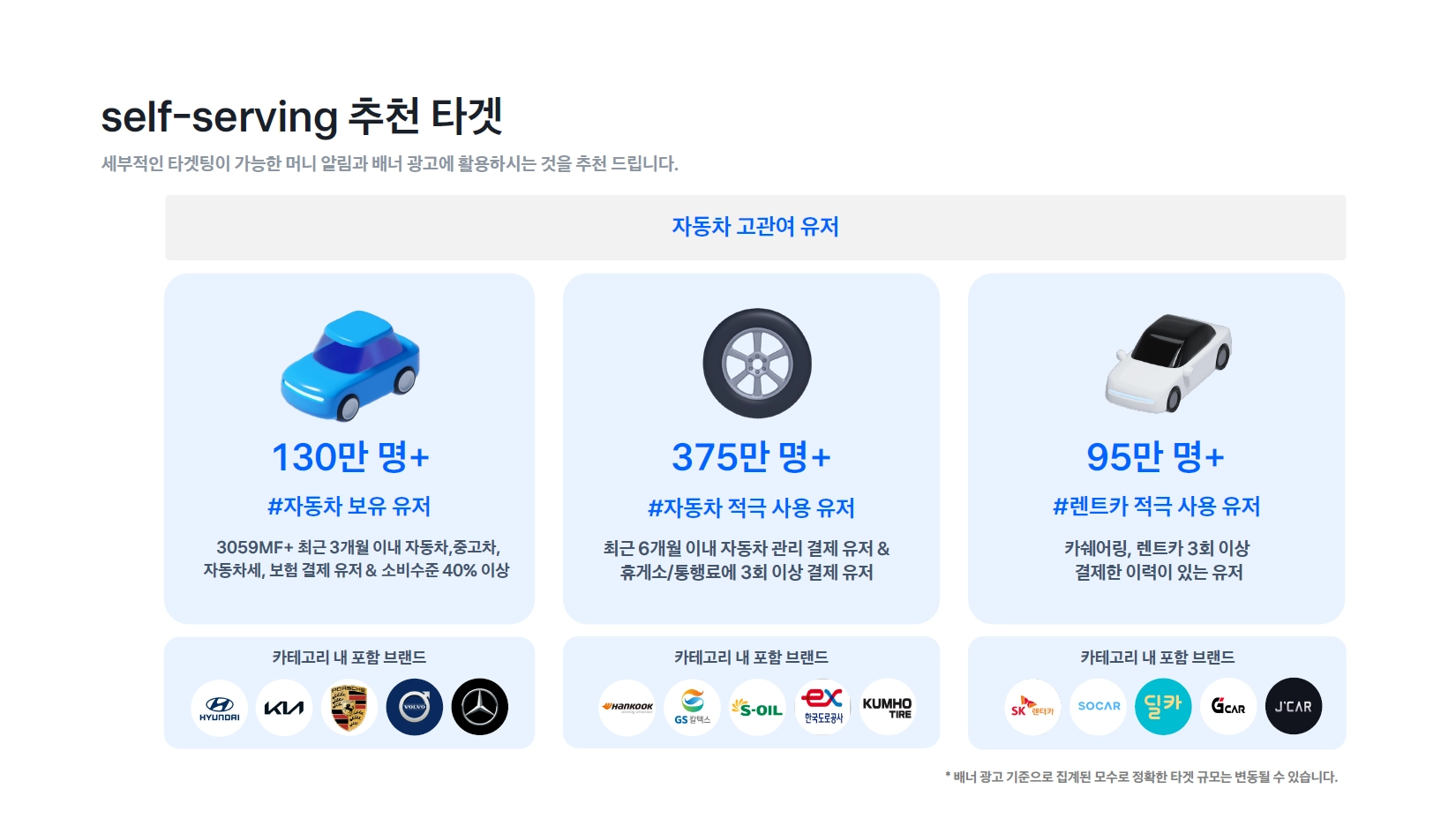Select the Volvo brand logo
The width and height of the screenshot is (1456, 819).
click(415, 707)
